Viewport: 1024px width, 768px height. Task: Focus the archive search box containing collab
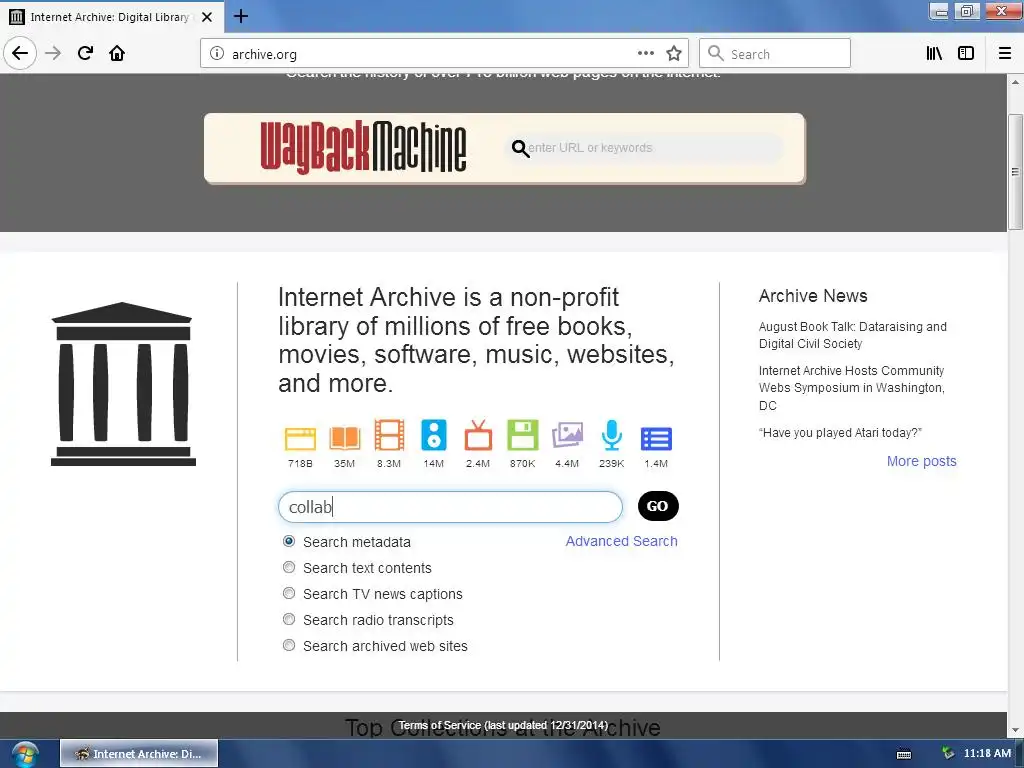click(450, 507)
